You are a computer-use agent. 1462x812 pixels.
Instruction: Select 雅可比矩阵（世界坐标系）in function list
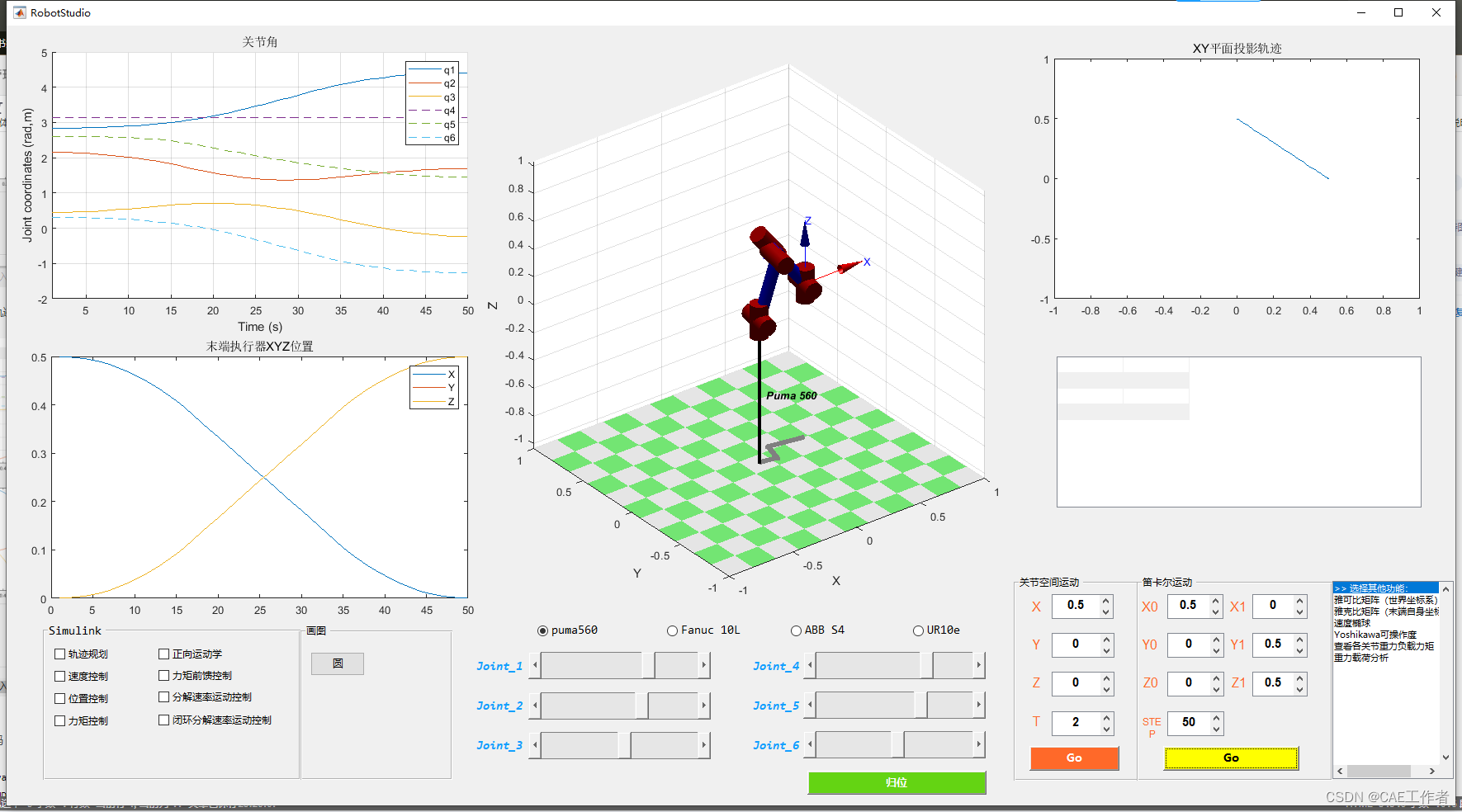tap(1385, 600)
